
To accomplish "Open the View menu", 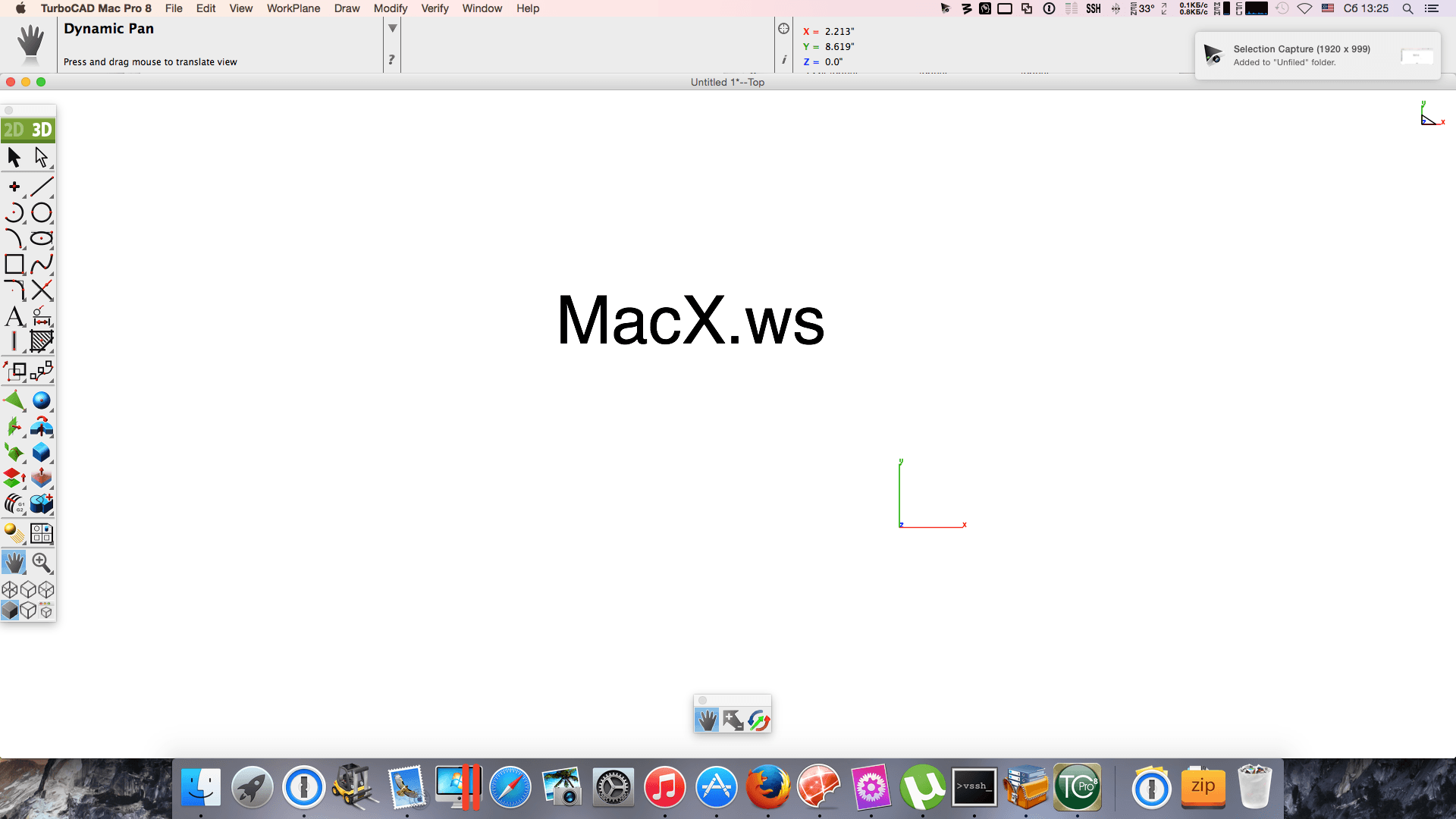I will click(x=241, y=8).
